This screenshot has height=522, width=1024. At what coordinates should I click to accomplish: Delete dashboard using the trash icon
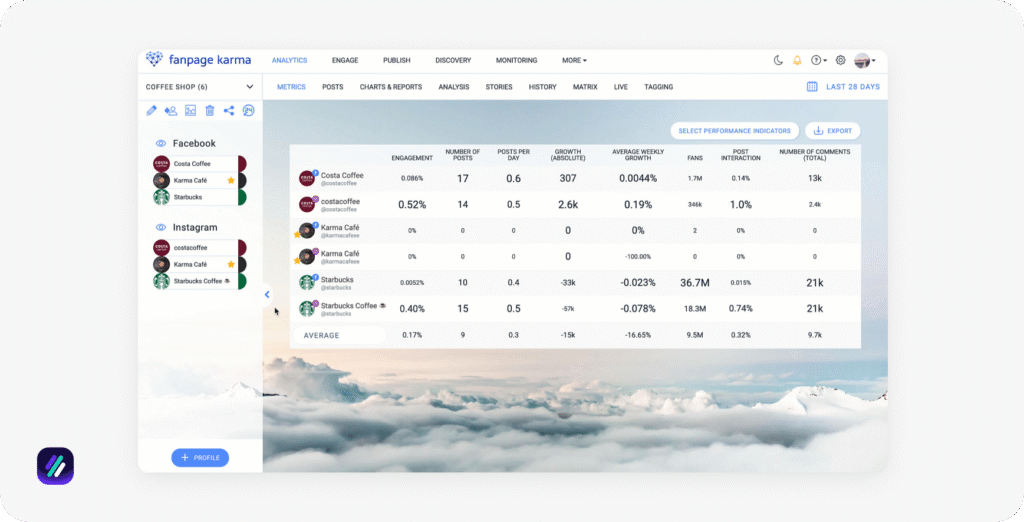coord(210,111)
